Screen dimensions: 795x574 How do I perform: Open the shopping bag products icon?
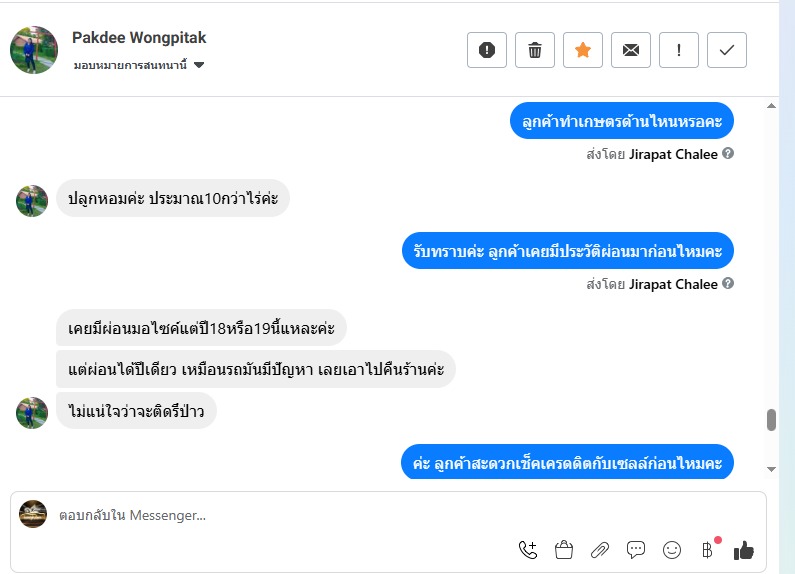564,549
